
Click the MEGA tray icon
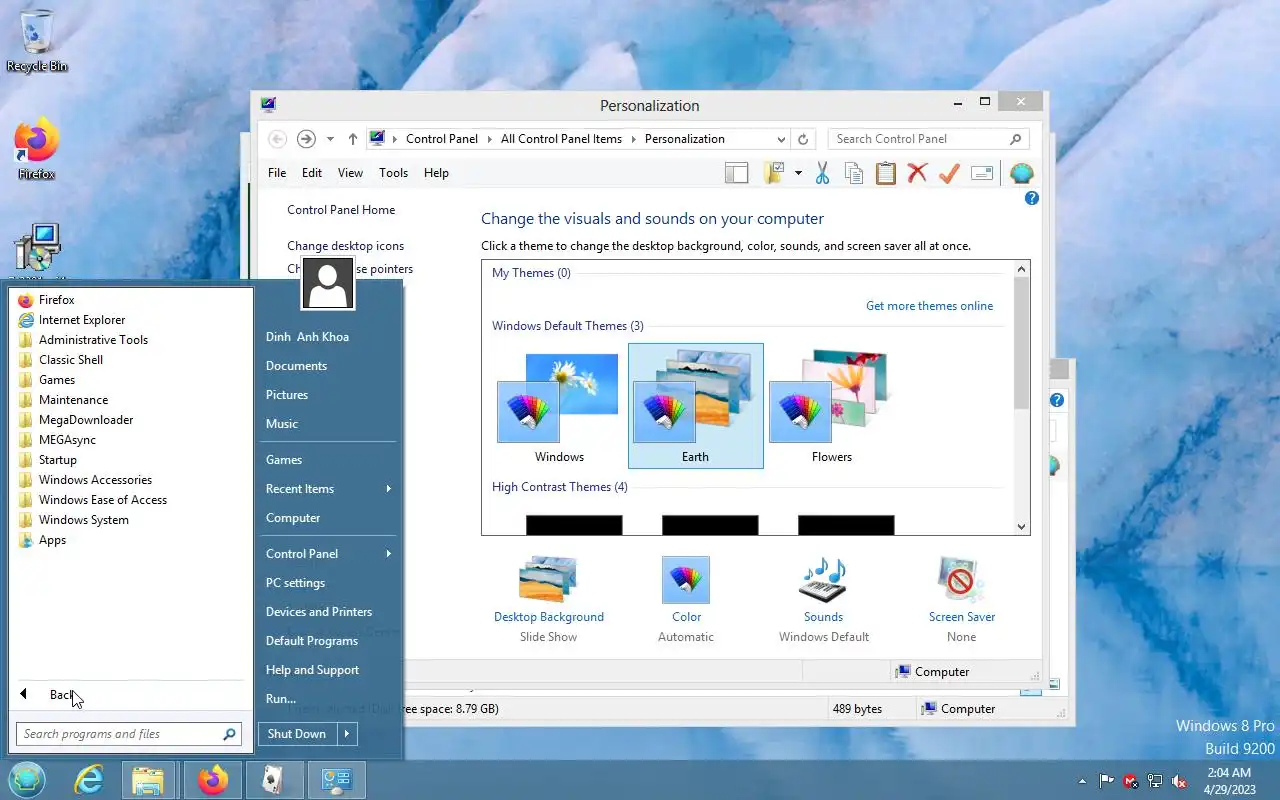click(1131, 781)
